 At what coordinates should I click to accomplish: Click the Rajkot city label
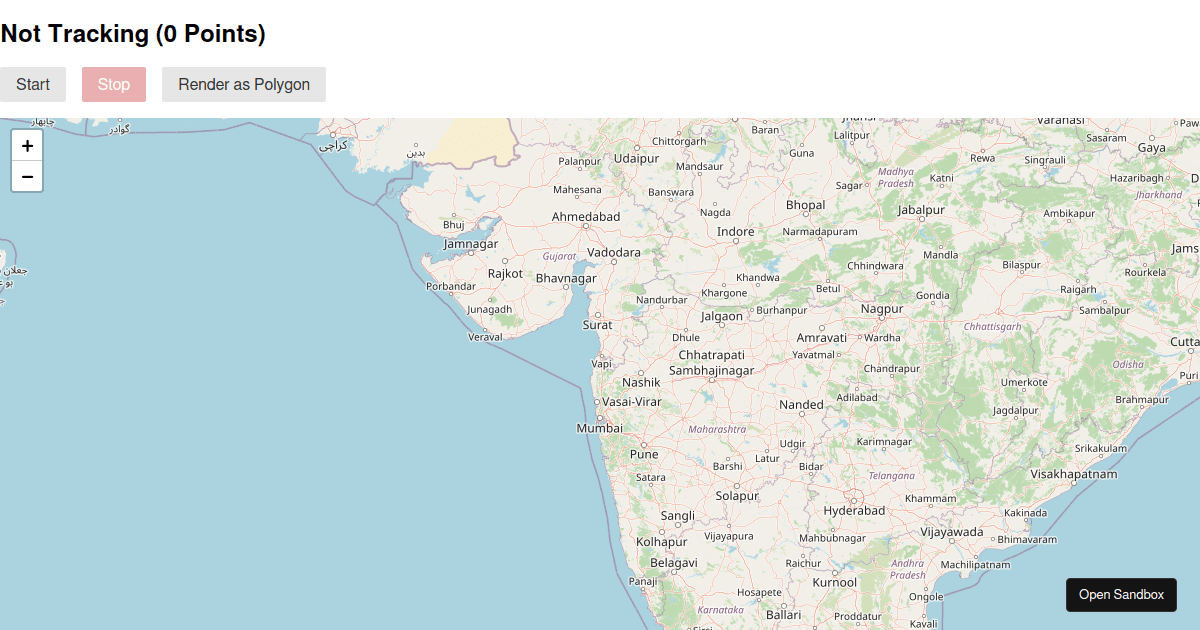(505, 273)
